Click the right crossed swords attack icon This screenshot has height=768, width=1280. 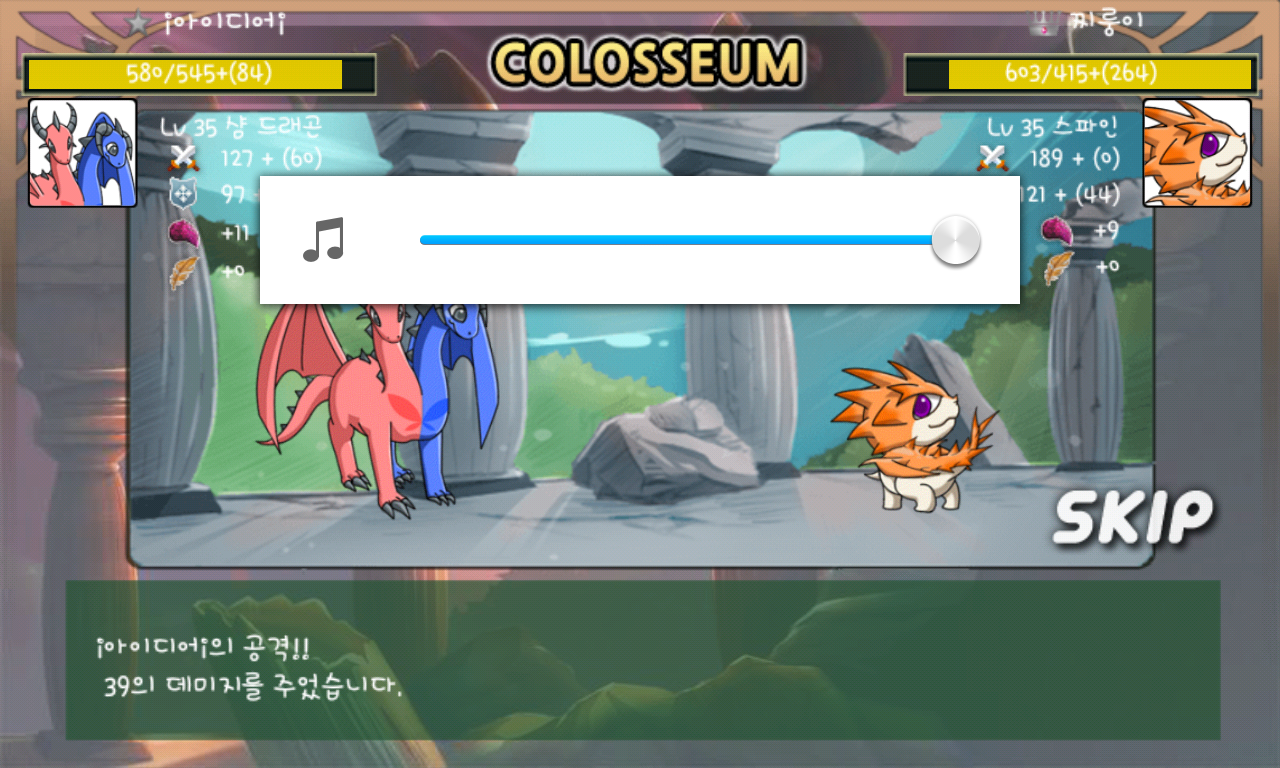[992, 158]
